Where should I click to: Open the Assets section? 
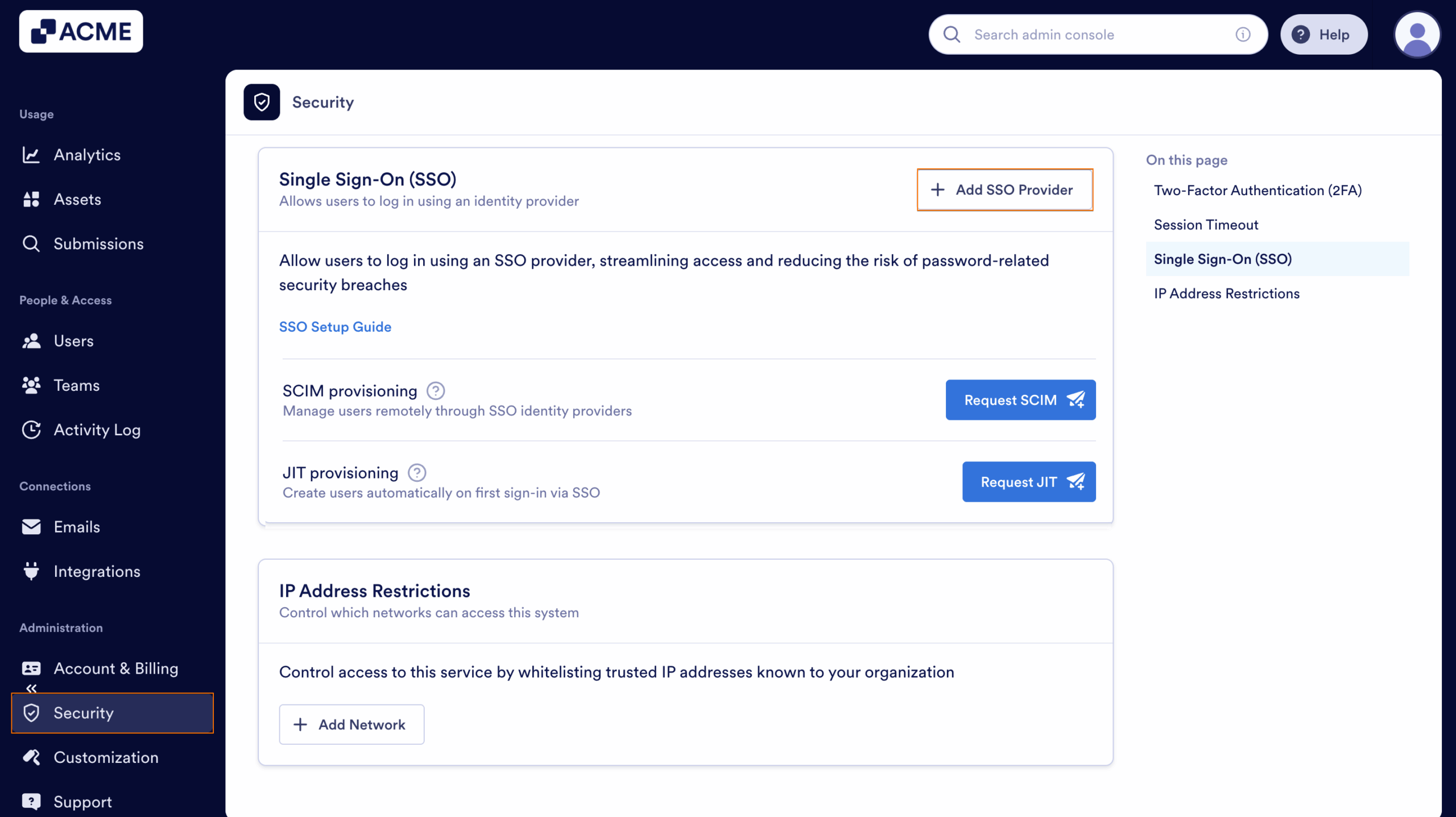pos(78,199)
